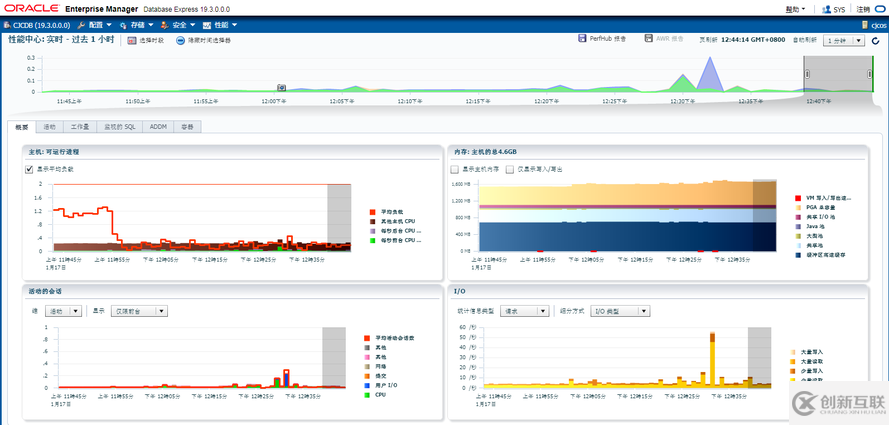Click the PerfHub report save icon
This screenshot has width=889, height=425.
582,39
